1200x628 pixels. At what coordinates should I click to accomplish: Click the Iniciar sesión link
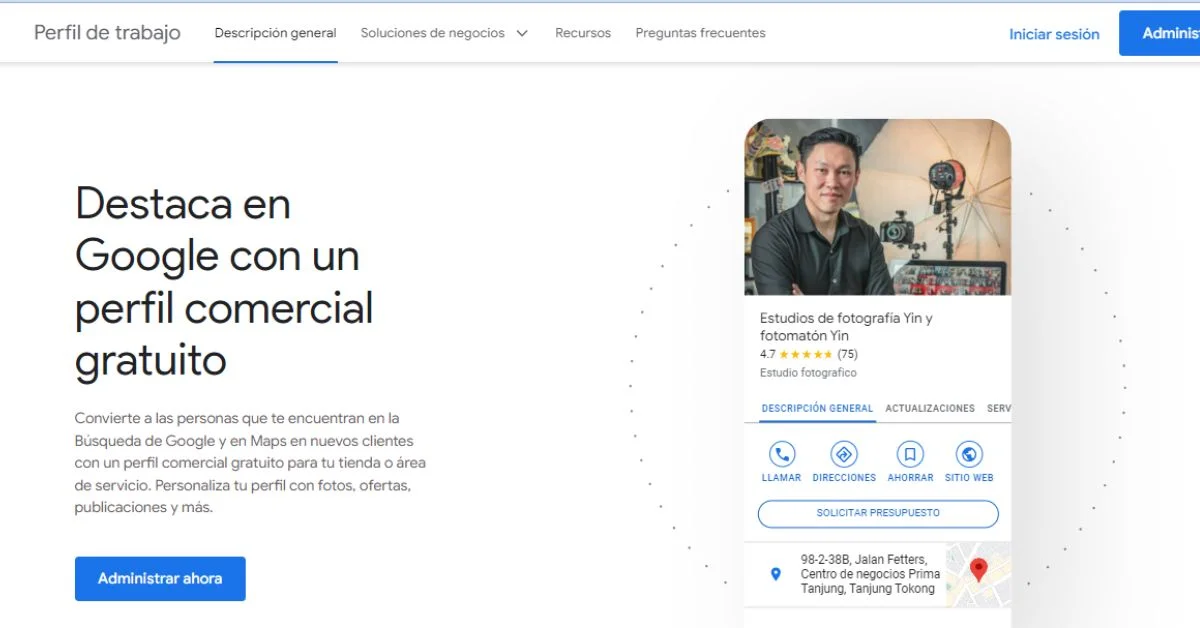[1054, 34]
